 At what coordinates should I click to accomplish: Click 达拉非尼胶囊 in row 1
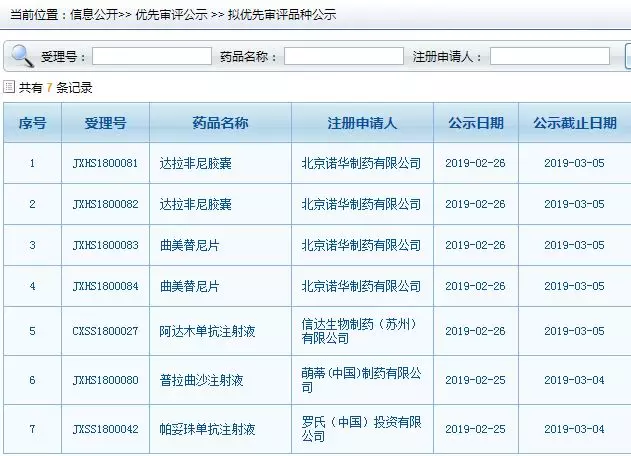(x=196, y=163)
